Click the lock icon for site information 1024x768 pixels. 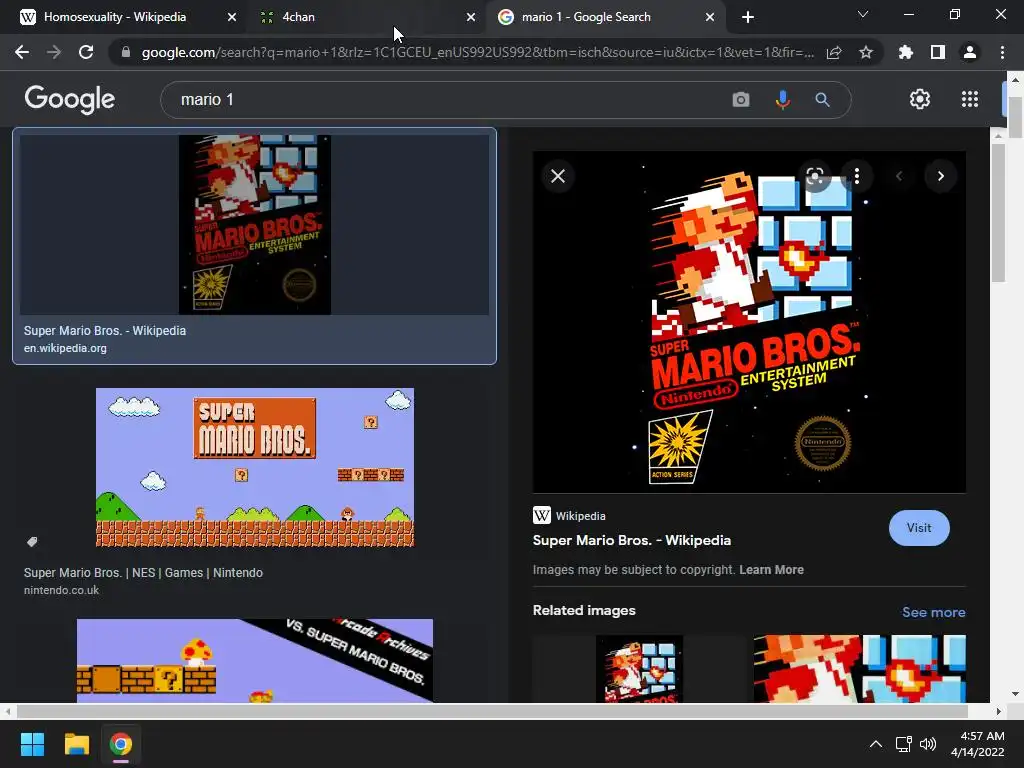pos(126,52)
